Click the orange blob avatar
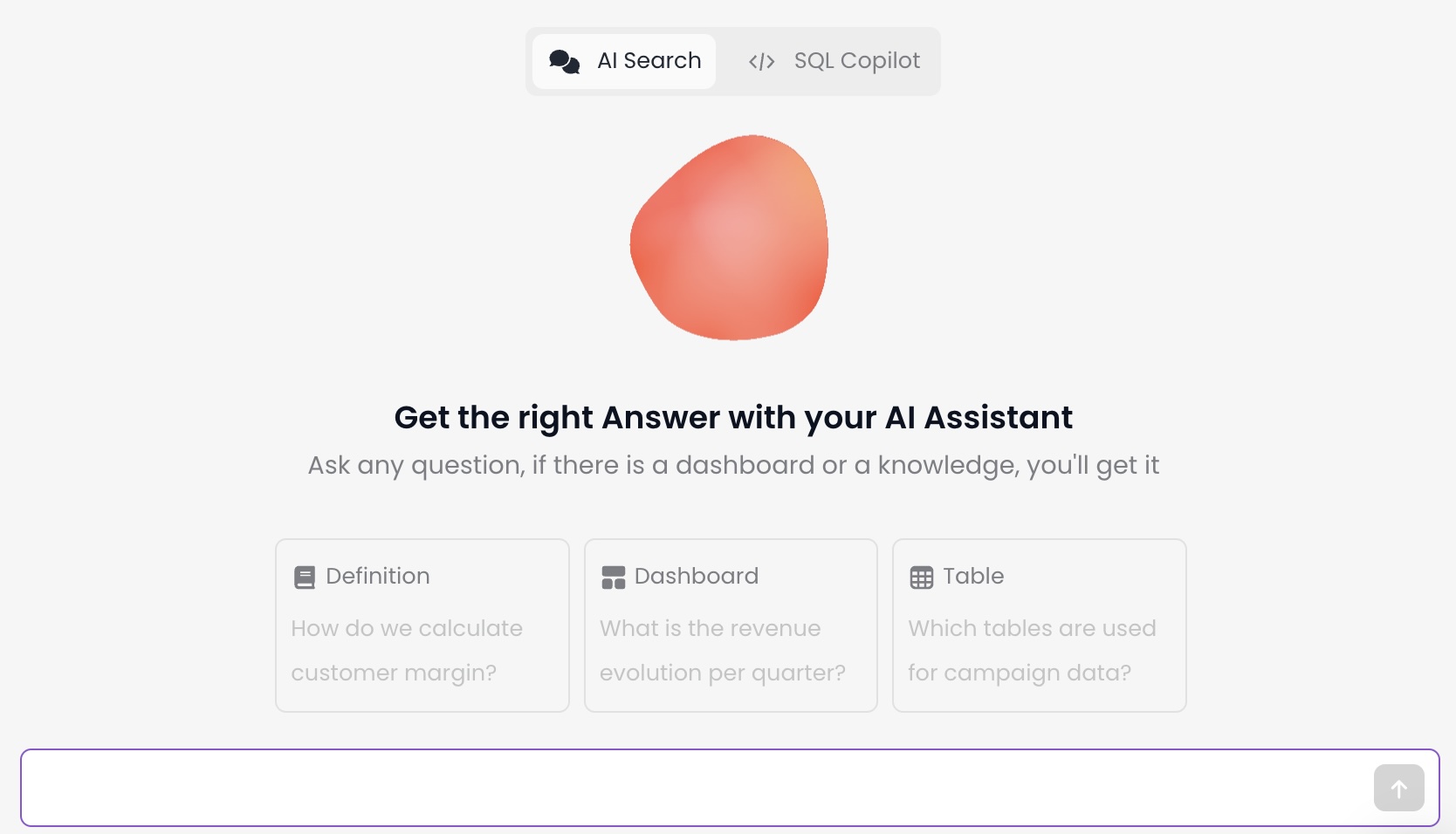The width and height of the screenshot is (1456, 834). point(730,237)
